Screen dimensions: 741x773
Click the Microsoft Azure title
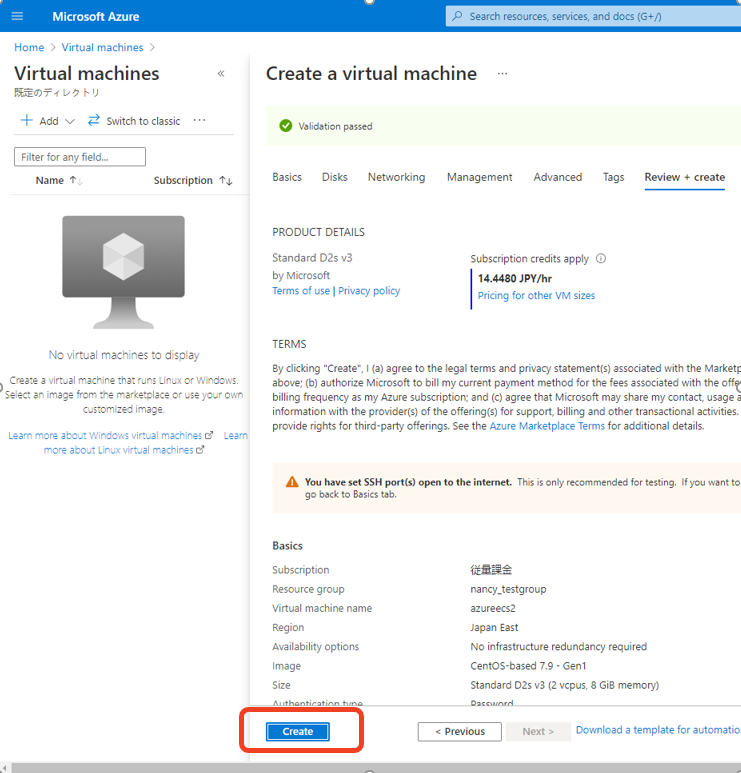point(96,17)
